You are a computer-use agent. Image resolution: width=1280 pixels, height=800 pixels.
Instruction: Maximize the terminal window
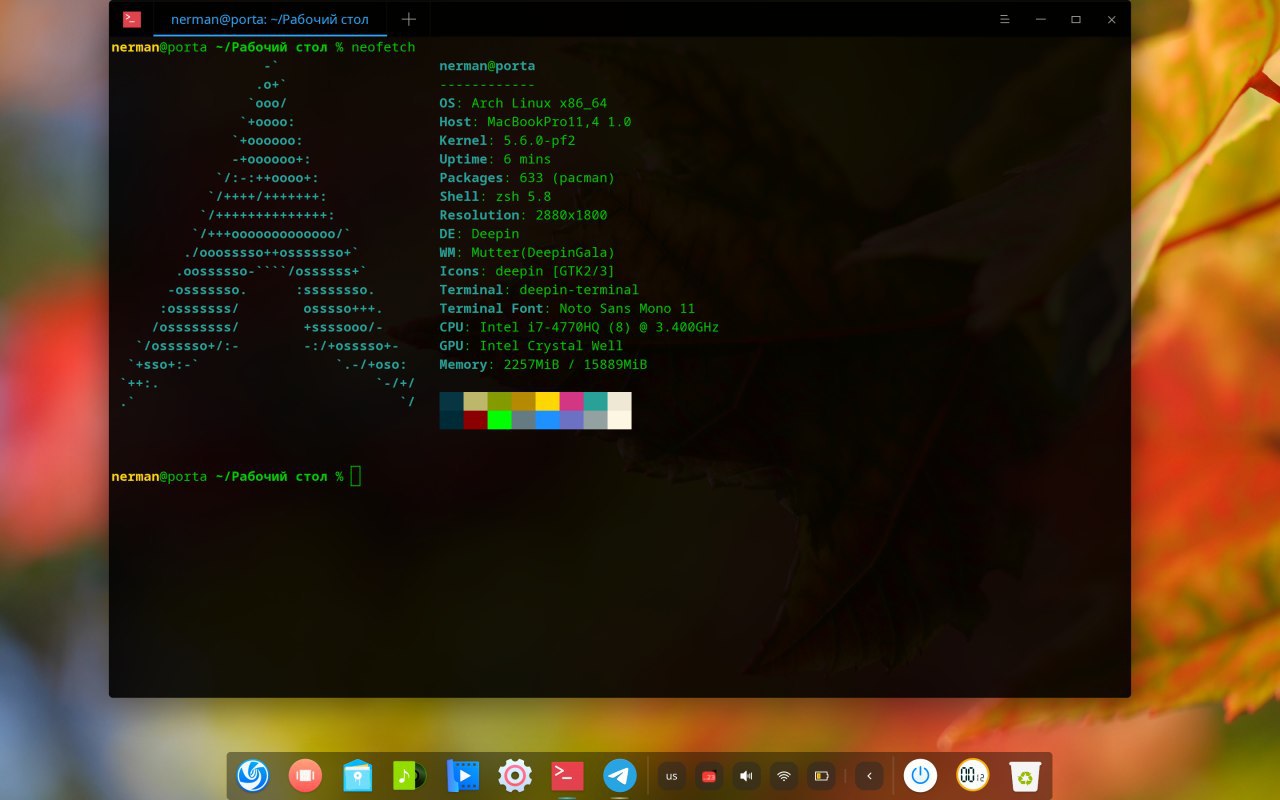click(x=1076, y=19)
